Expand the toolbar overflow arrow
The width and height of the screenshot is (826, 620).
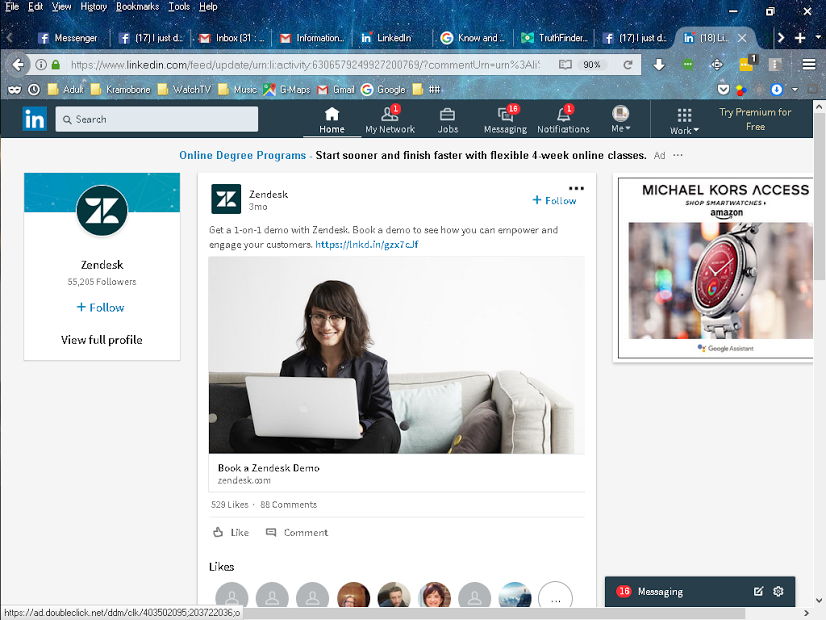tap(795, 90)
